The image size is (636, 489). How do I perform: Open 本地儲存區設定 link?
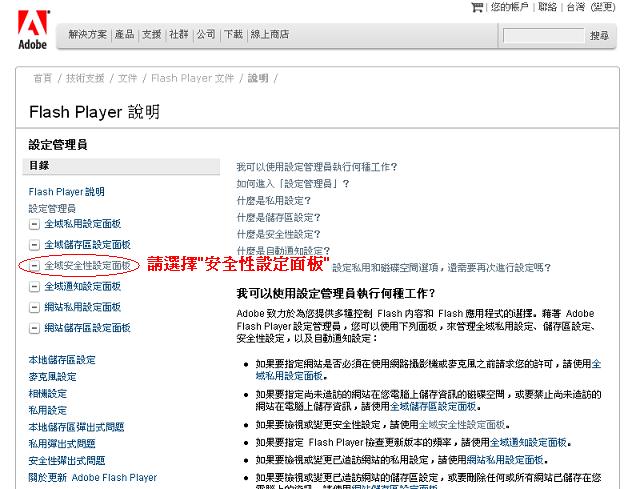(62, 360)
